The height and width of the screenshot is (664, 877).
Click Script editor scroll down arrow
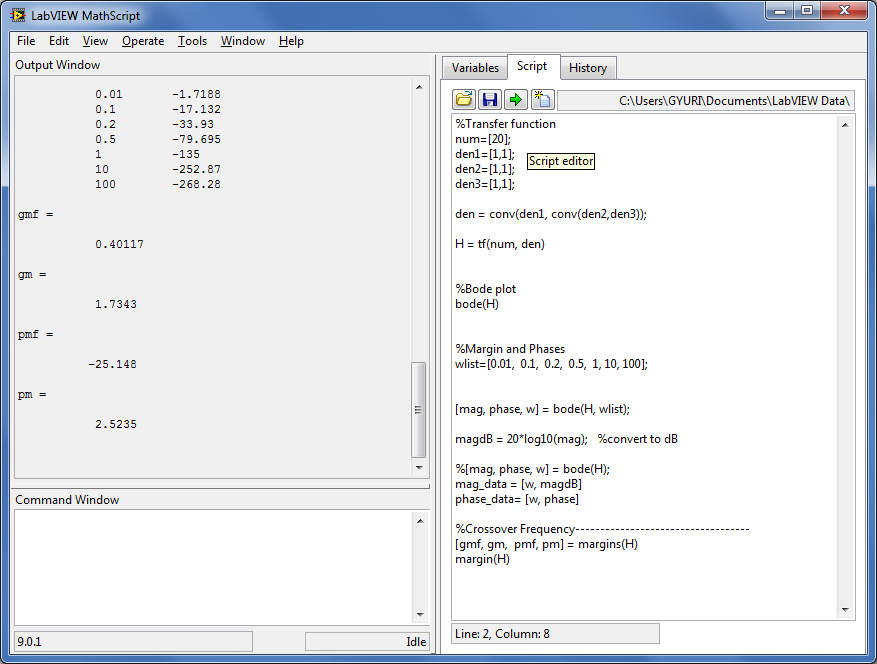[845, 610]
